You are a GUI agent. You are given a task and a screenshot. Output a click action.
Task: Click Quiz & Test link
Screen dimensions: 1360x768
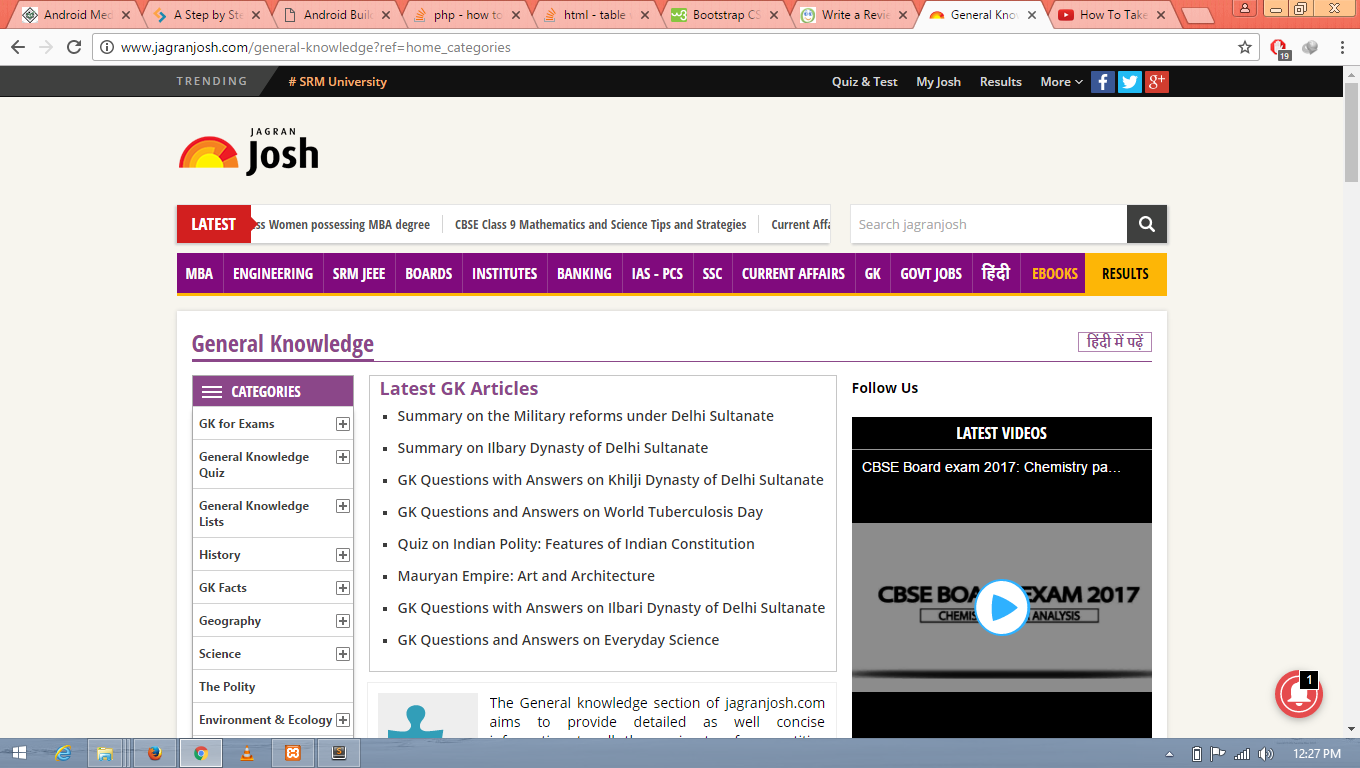click(x=865, y=82)
